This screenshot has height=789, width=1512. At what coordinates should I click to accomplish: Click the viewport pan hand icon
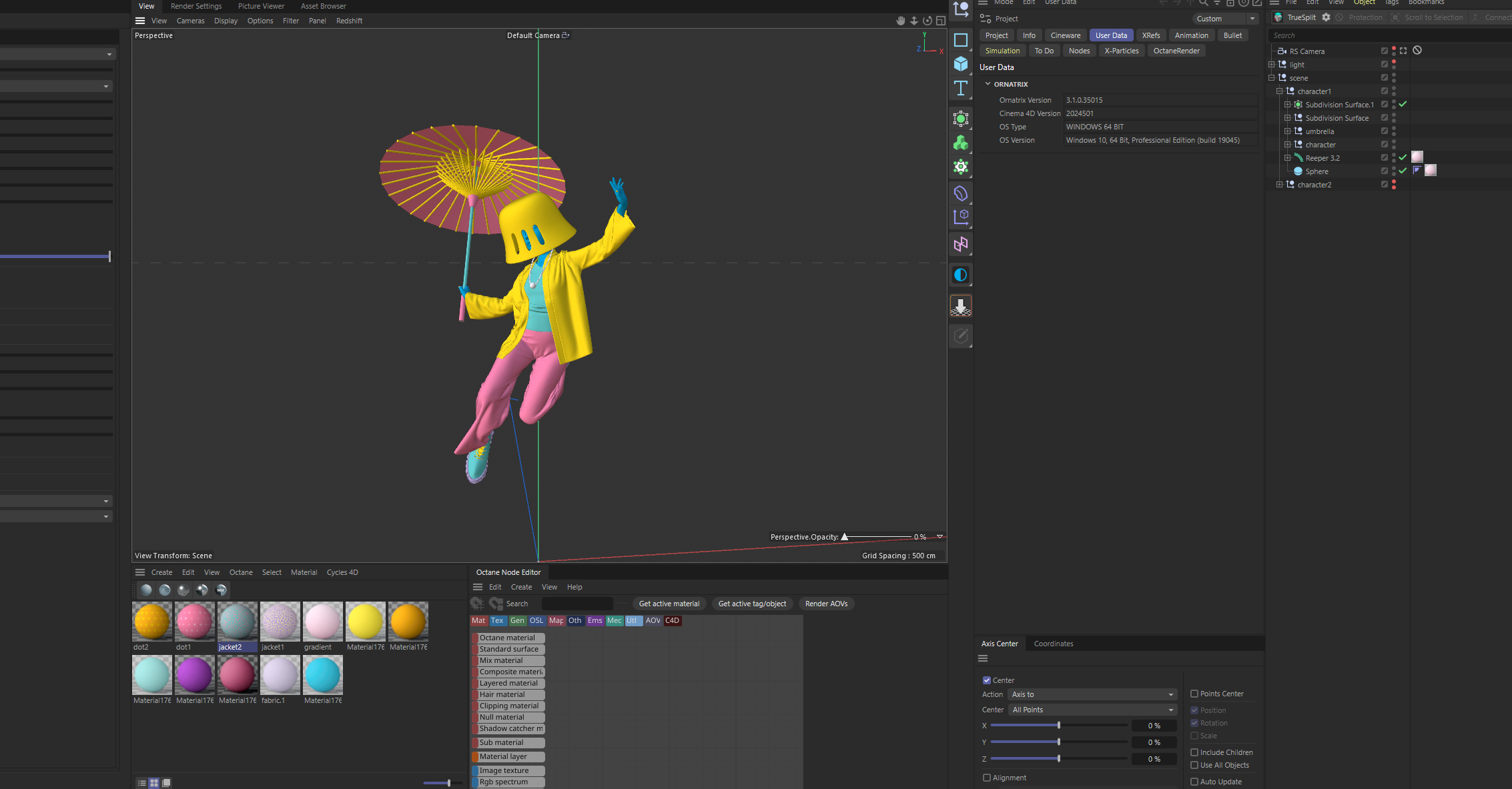click(x=900, y=21)
